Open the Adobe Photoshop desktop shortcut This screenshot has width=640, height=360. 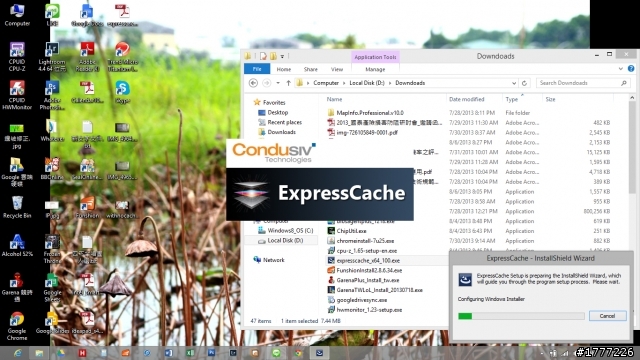52,95
